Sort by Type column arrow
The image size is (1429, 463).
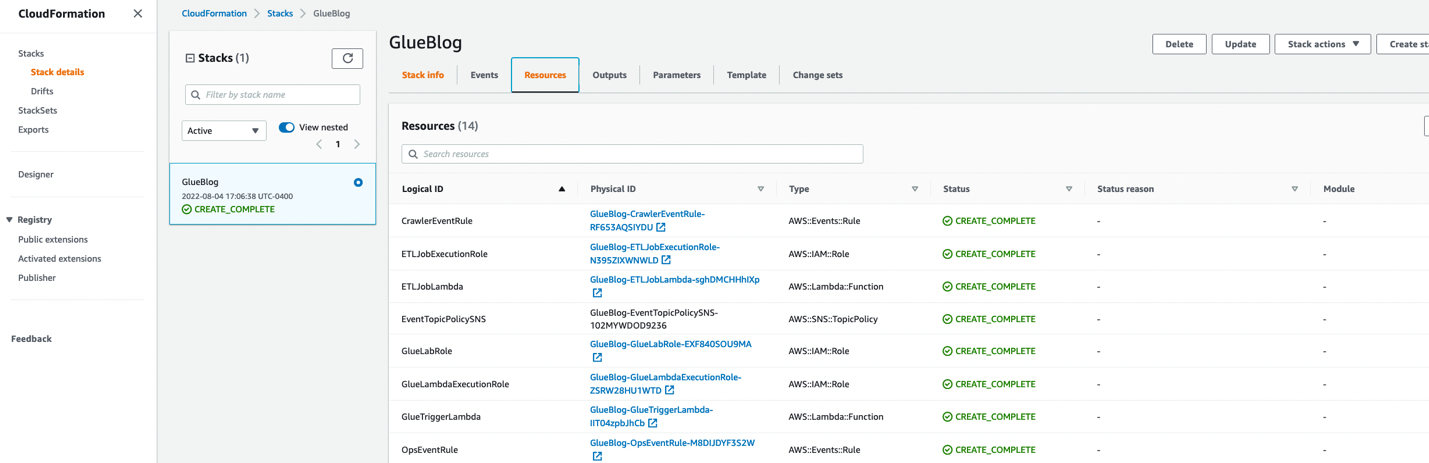915,189
